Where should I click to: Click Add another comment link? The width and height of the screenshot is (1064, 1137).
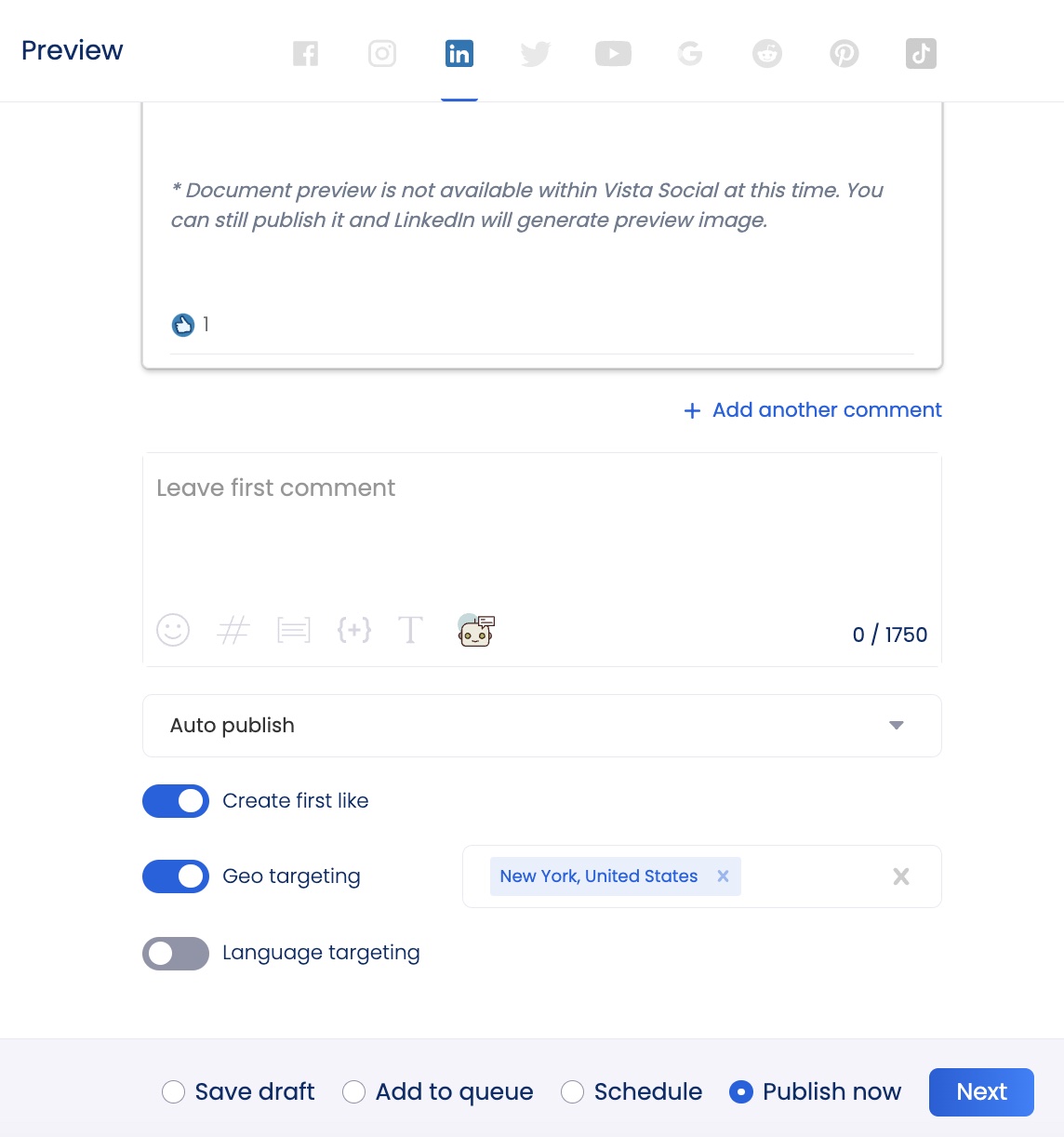(x=813, y=410)
